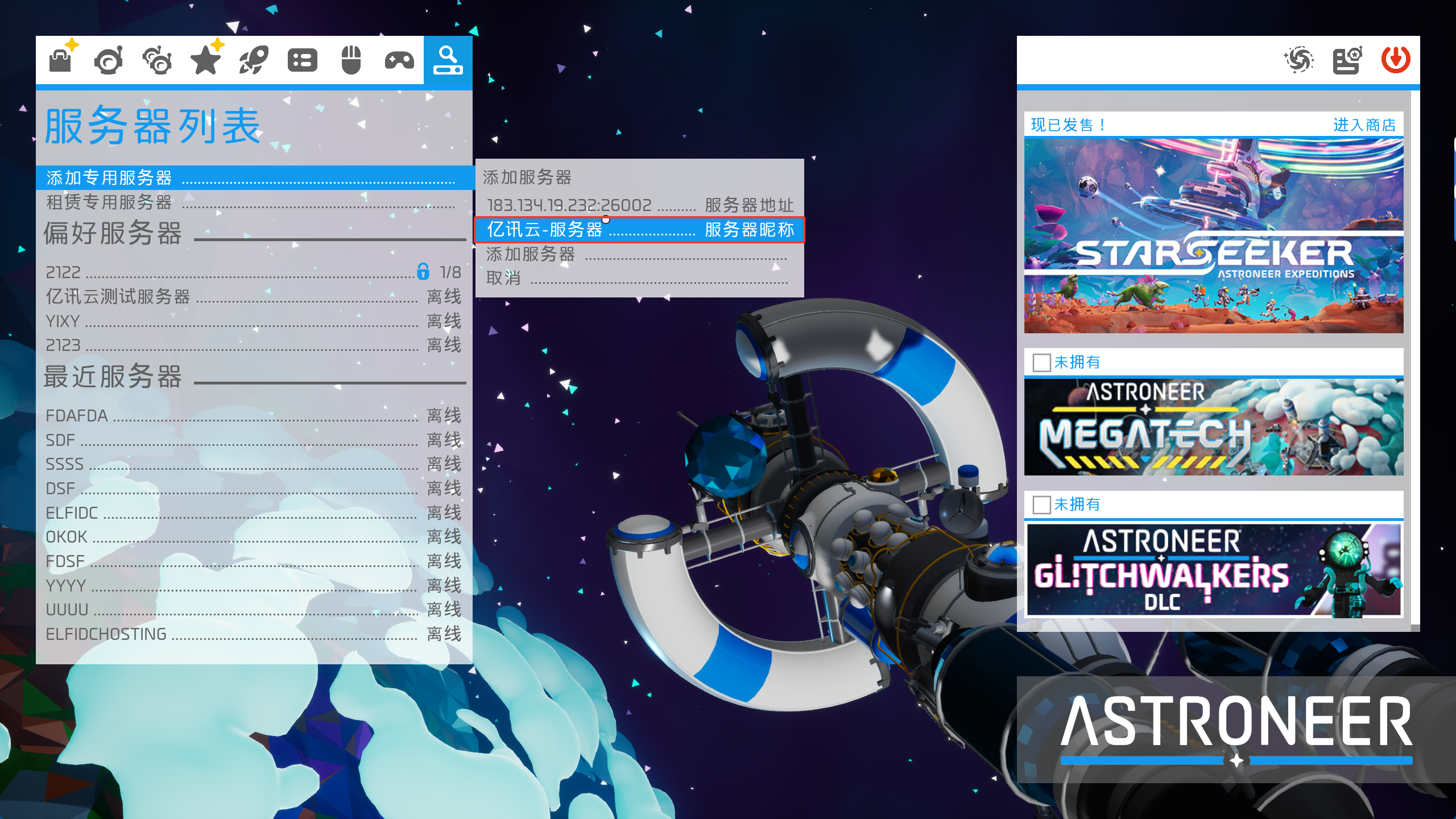The image size is (1456, 819).
Task: Open the 进入商店 store link
Action: [x=1364, y=125]
